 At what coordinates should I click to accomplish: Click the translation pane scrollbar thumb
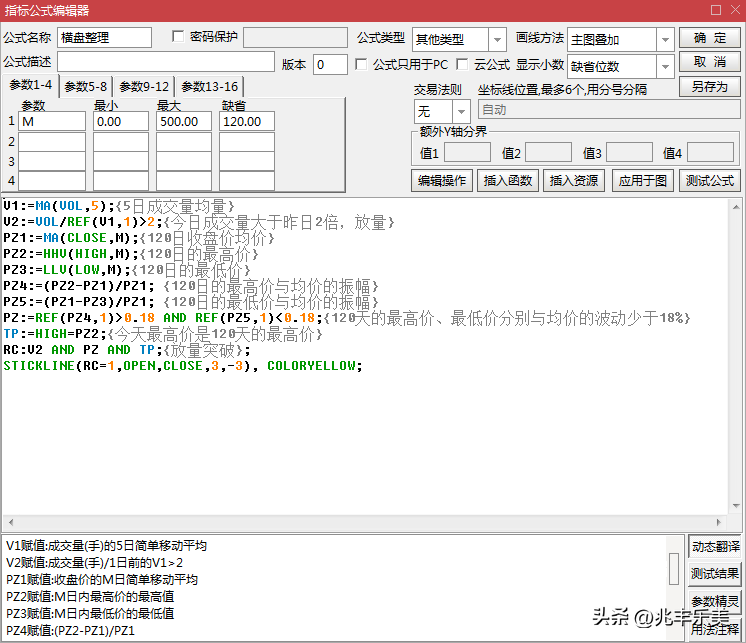673,568
